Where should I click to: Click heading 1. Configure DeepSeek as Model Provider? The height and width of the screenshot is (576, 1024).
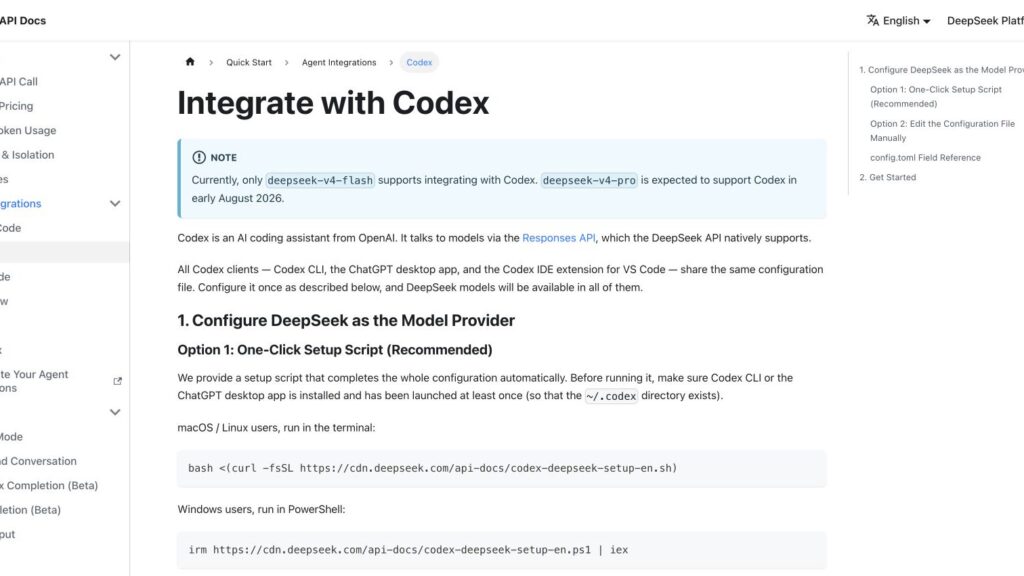346,321
